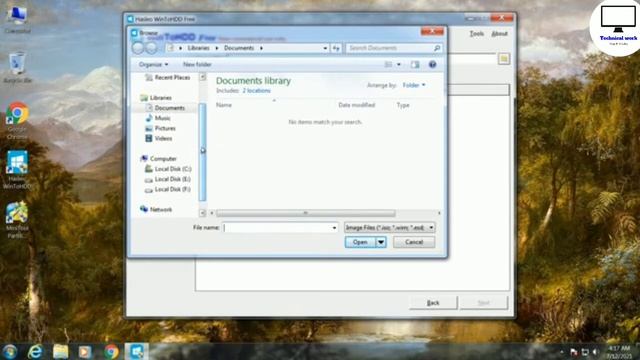Open Internet Explorer from taskbar
This screenshot has width=640, height=360.
point(36,351)
